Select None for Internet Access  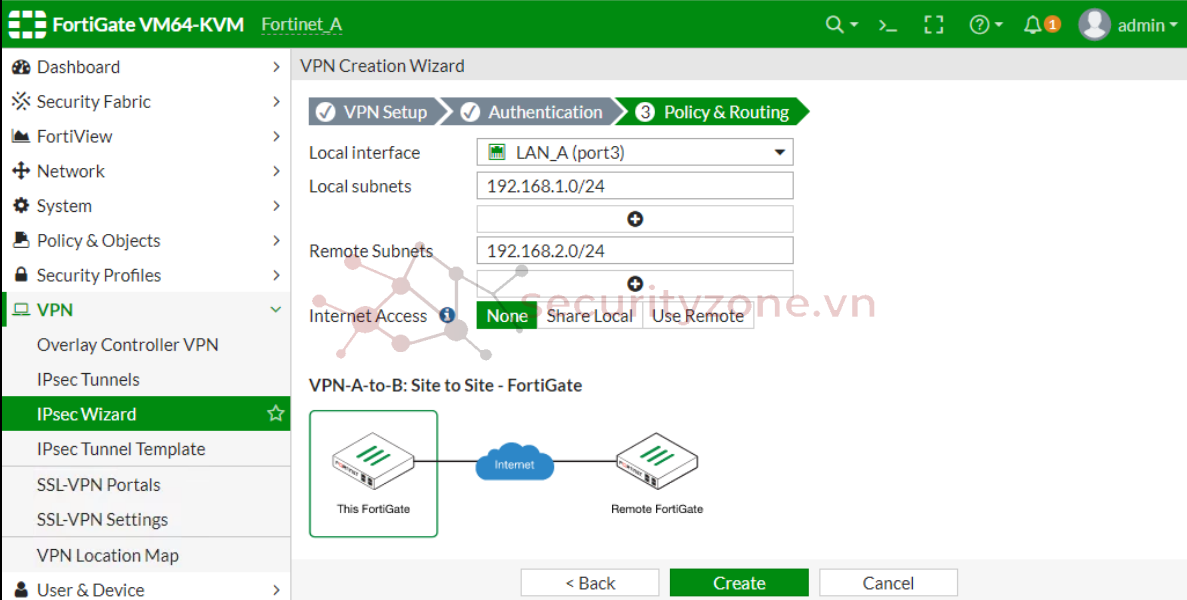click(506, 316)
